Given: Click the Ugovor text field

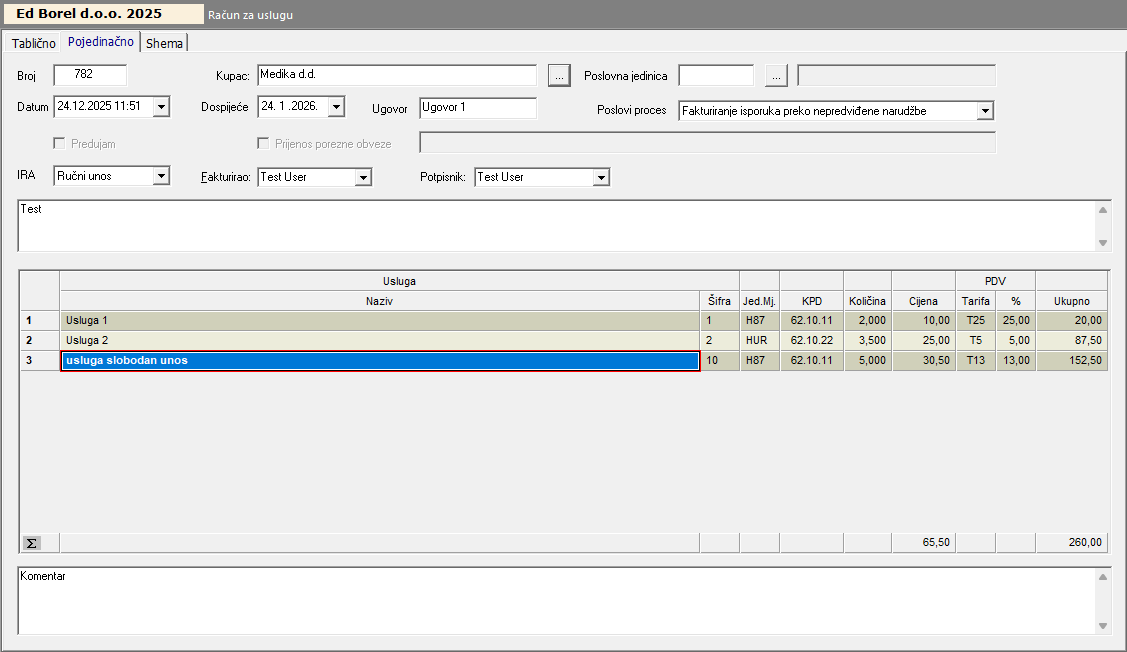Looking at the screenshot, I should [x=478, y=107].
